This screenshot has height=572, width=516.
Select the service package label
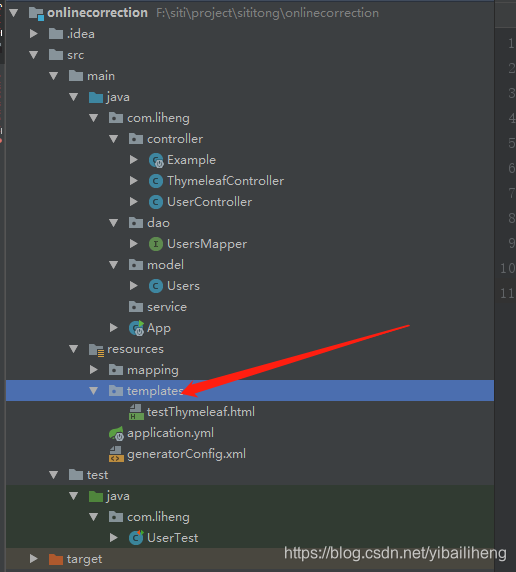click(167, 307)
